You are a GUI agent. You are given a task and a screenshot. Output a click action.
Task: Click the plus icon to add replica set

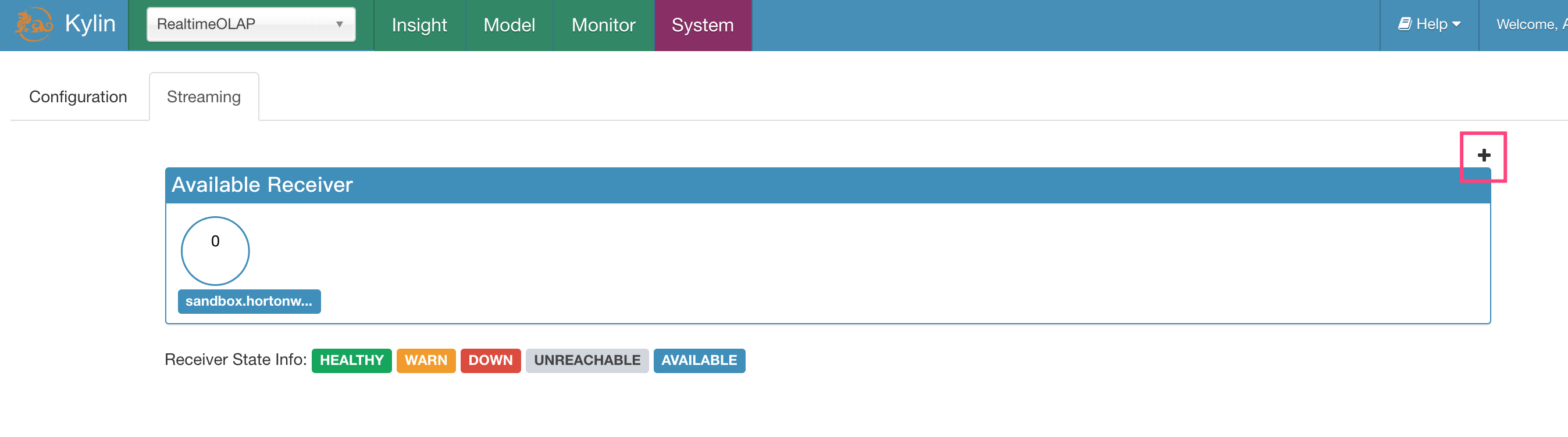point(1484,156)
